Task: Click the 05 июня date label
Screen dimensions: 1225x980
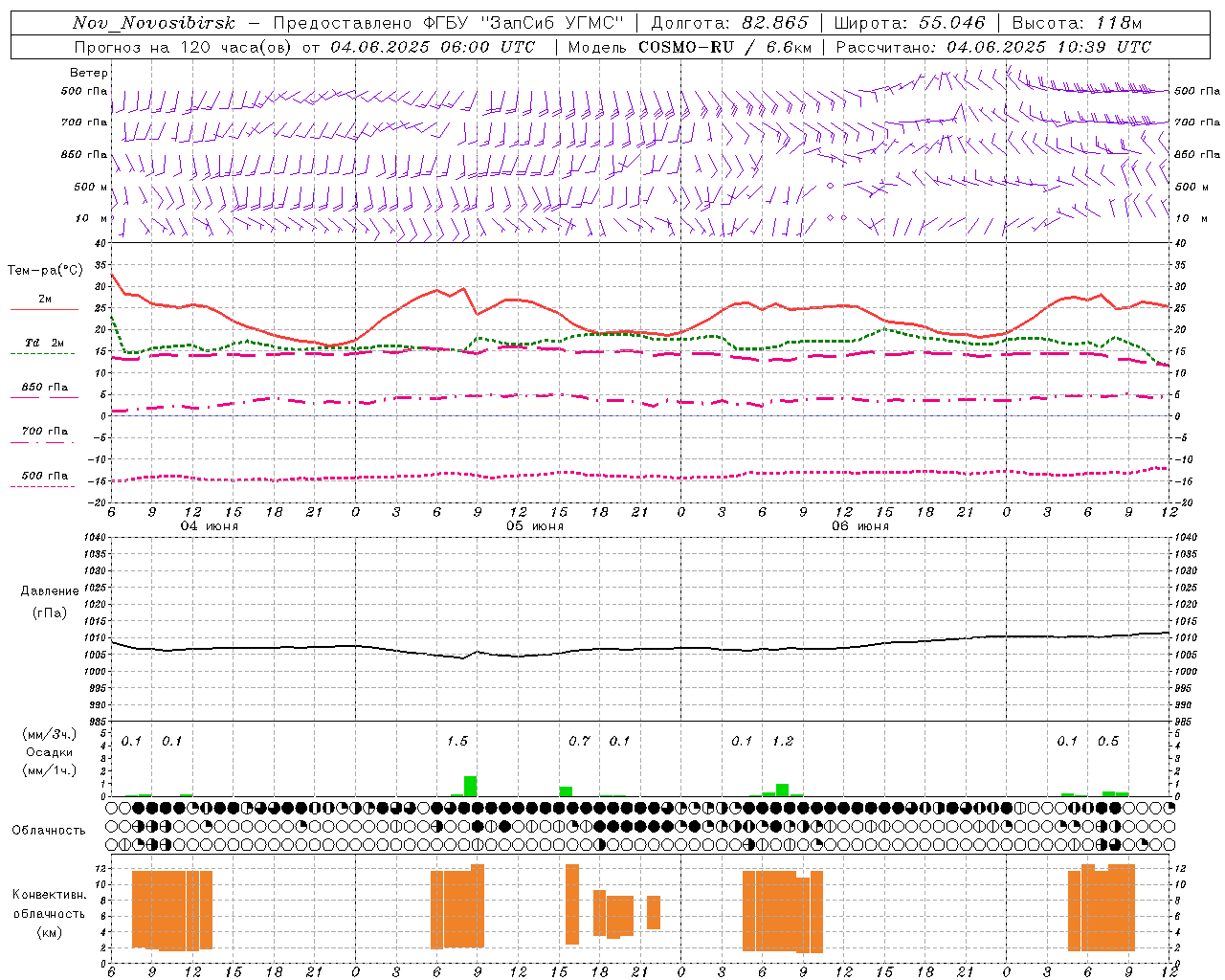Action: coord(535,526)
